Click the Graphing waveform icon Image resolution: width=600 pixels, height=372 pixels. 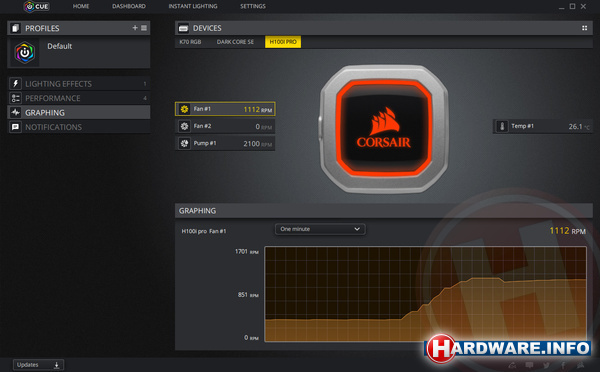tap(15, 112)
